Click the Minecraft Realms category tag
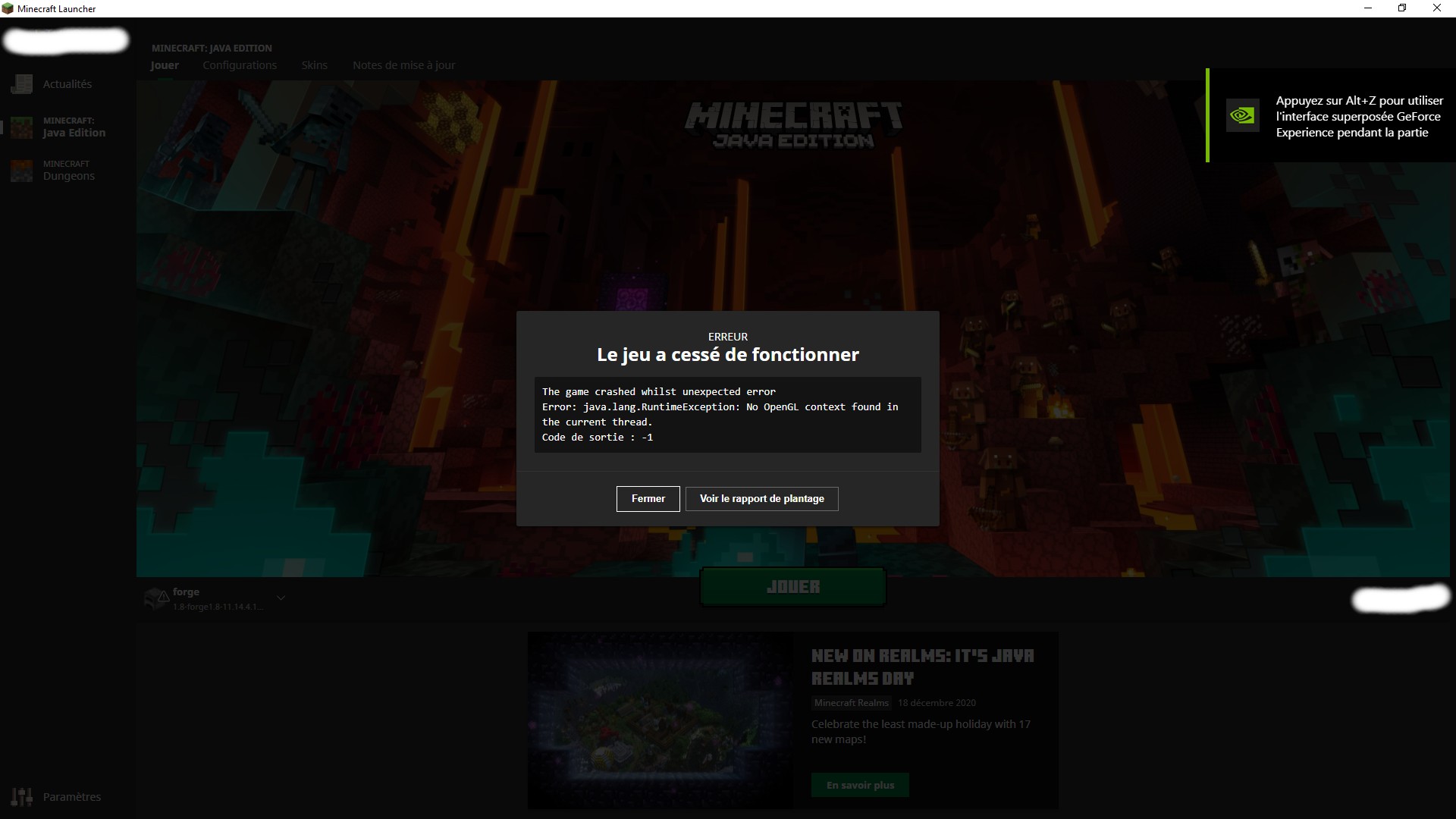Viewport: 1456px width, 819px height. [x=851, y=703]
